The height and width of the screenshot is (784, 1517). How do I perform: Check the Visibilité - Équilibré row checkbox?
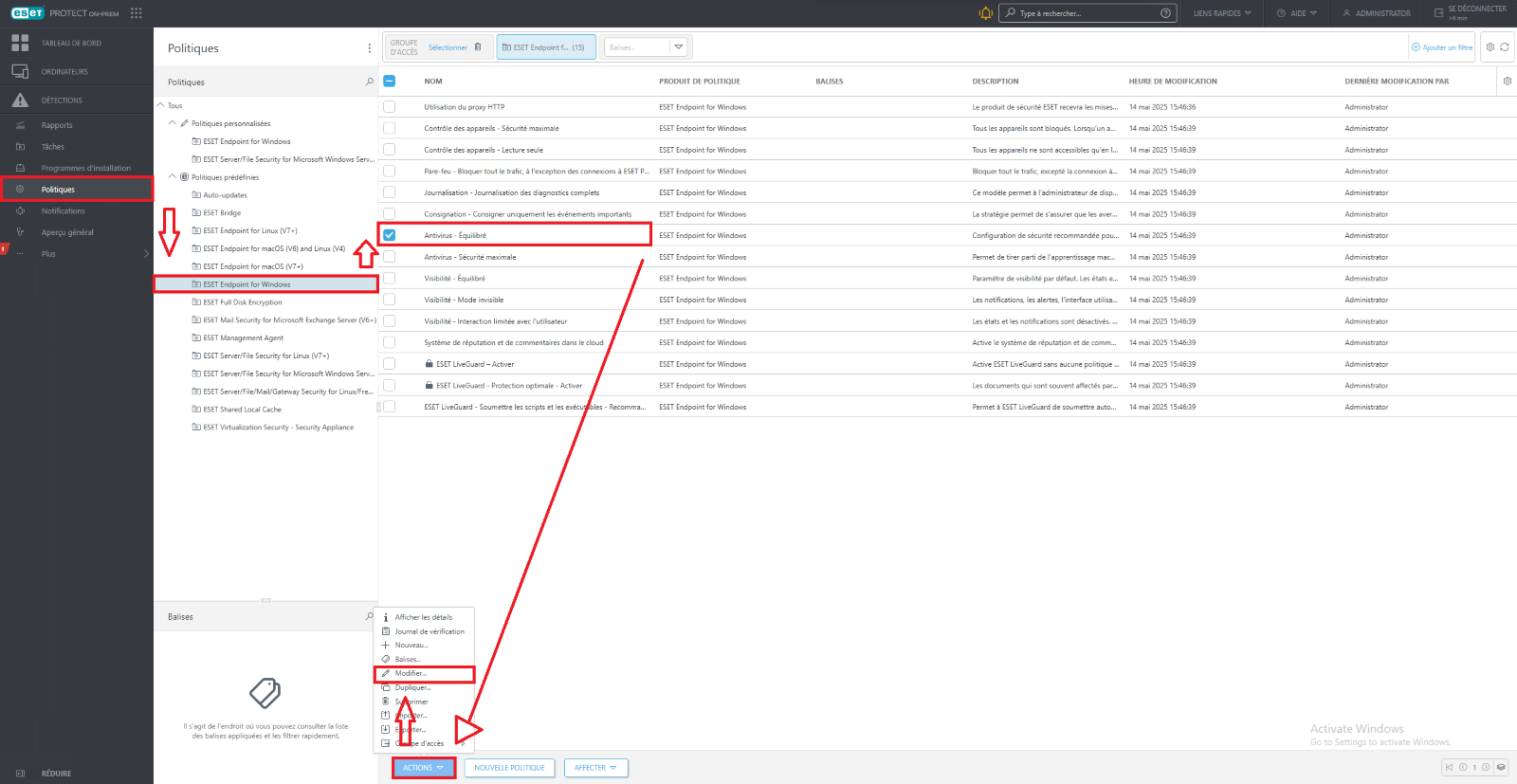coord(390,279)
